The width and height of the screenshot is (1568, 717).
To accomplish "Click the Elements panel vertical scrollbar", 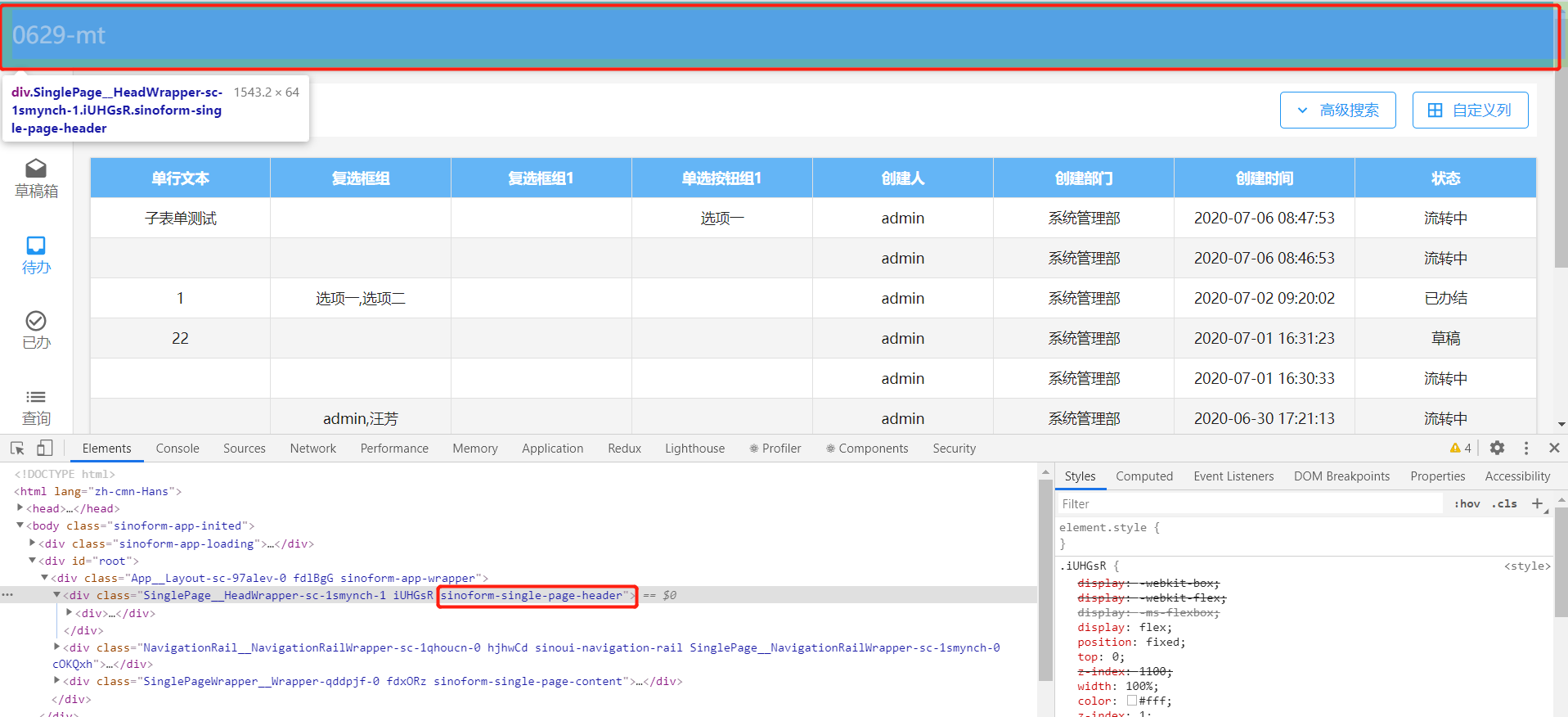I will pos(1045,579).
